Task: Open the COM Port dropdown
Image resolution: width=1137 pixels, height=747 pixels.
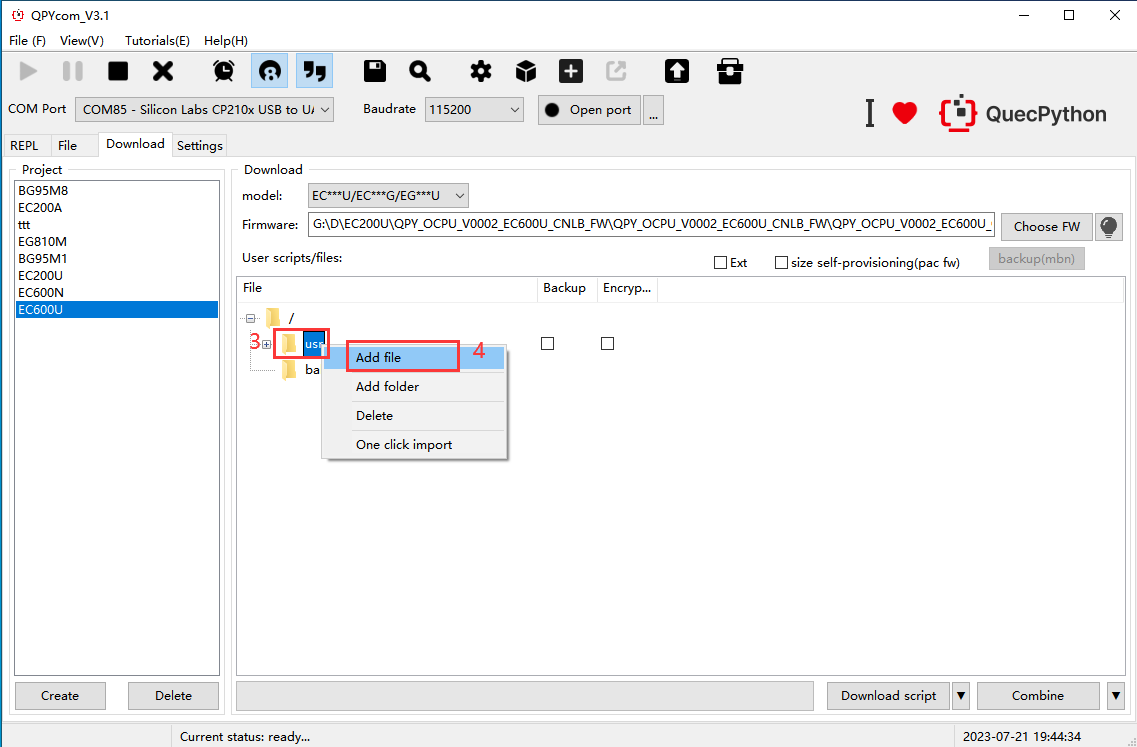Action: click(x=204, y=109)
